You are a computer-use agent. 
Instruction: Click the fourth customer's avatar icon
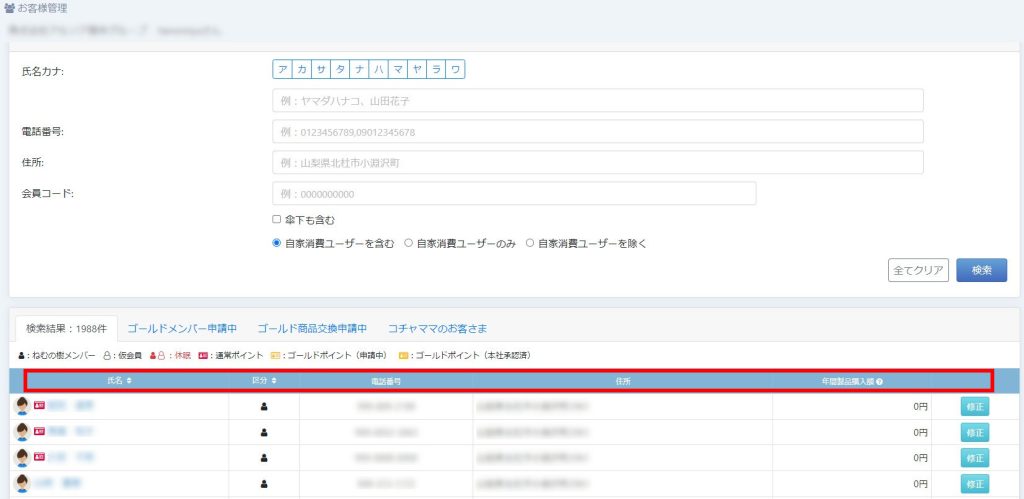coord(22,484)
